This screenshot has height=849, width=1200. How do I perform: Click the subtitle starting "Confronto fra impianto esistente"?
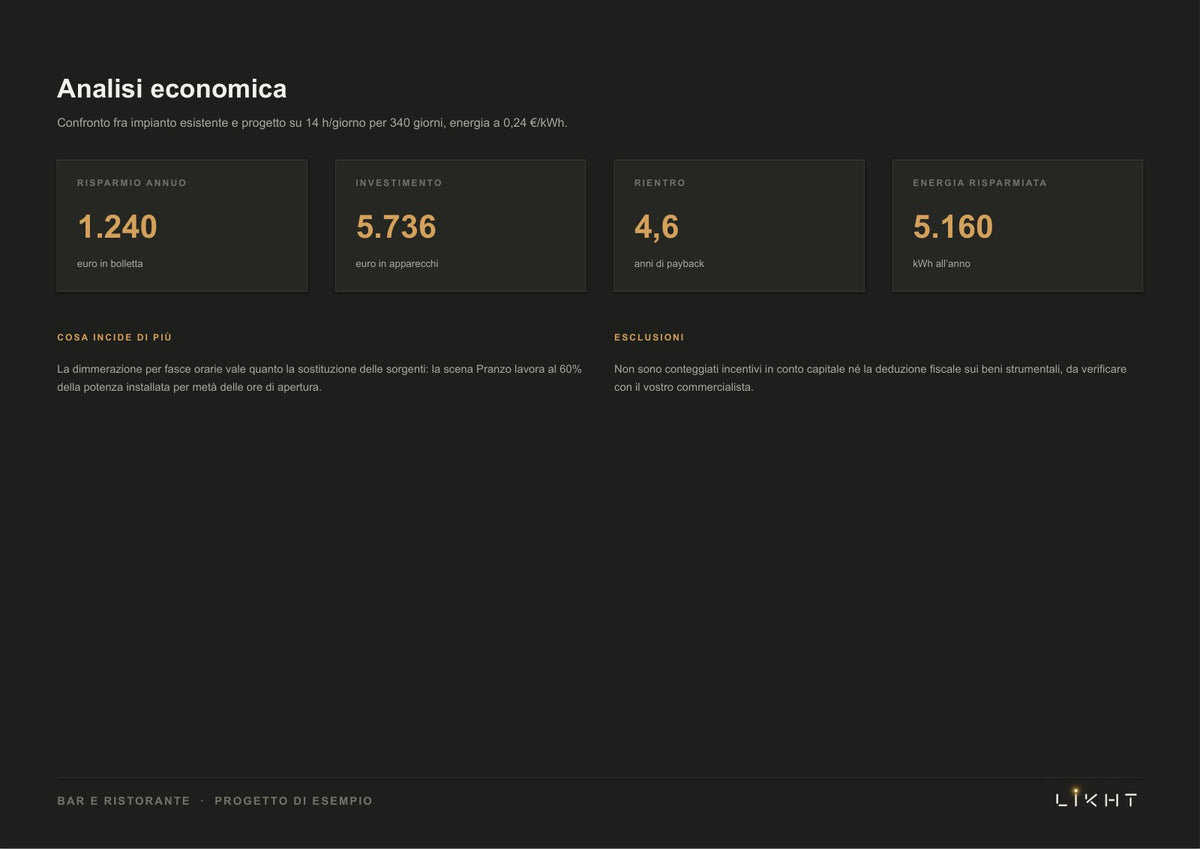[x=312, y=123]
